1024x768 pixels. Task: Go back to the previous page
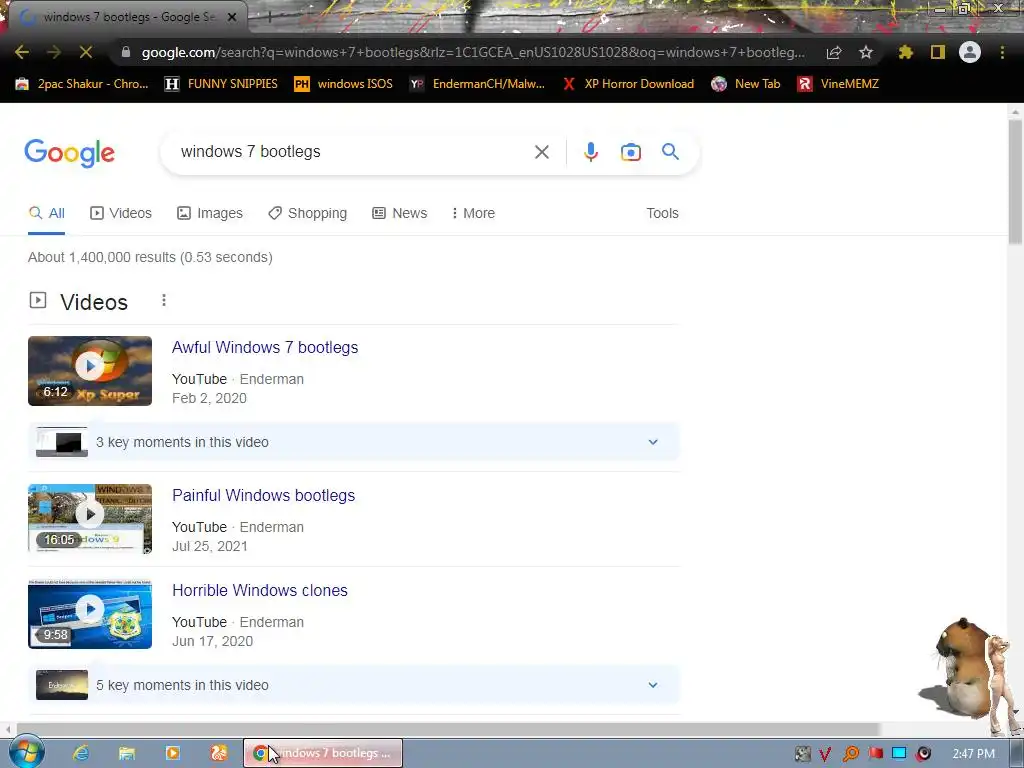click(22, 52)
